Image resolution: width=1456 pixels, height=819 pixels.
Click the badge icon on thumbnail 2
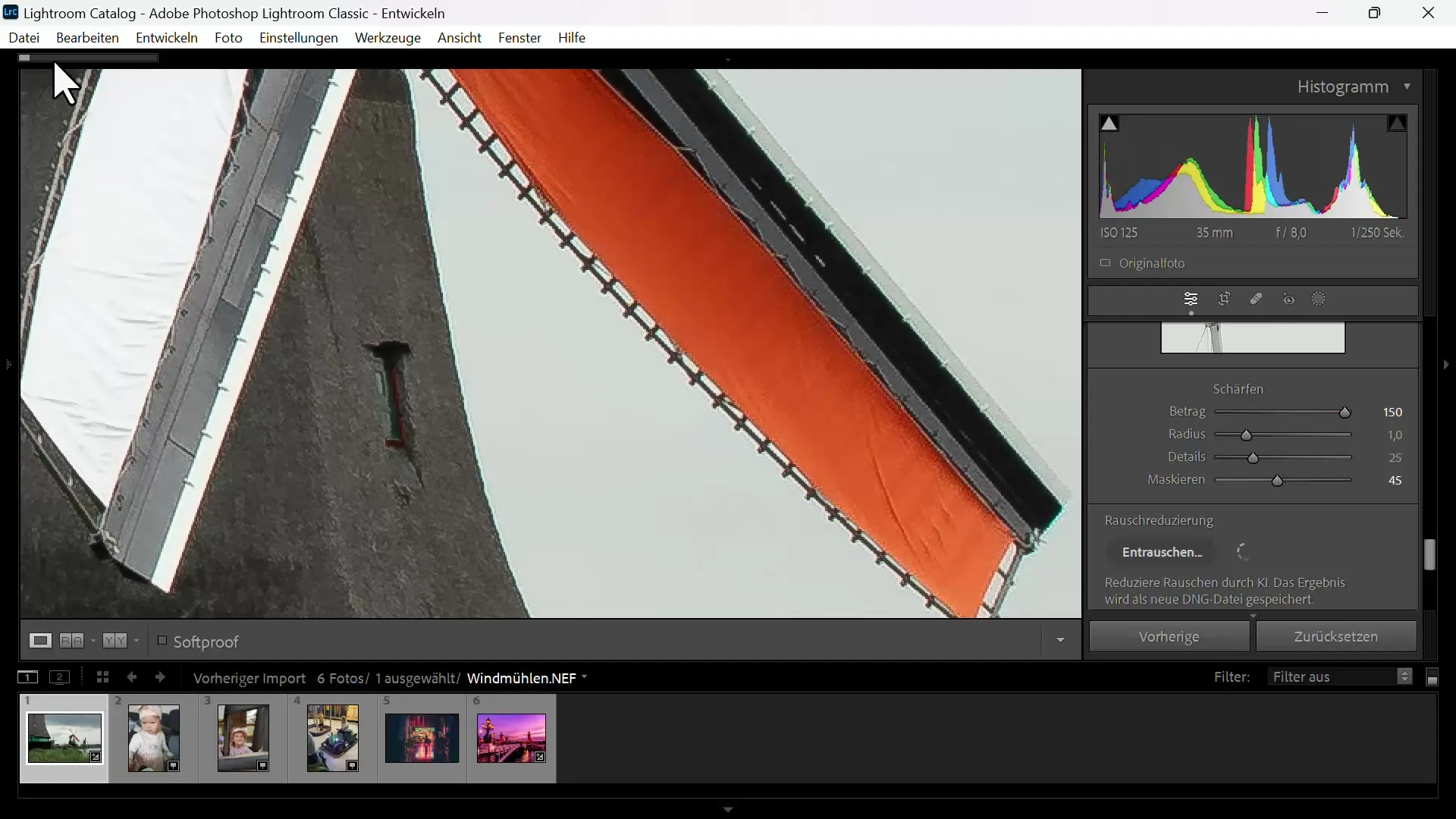[x=174, y=766]
